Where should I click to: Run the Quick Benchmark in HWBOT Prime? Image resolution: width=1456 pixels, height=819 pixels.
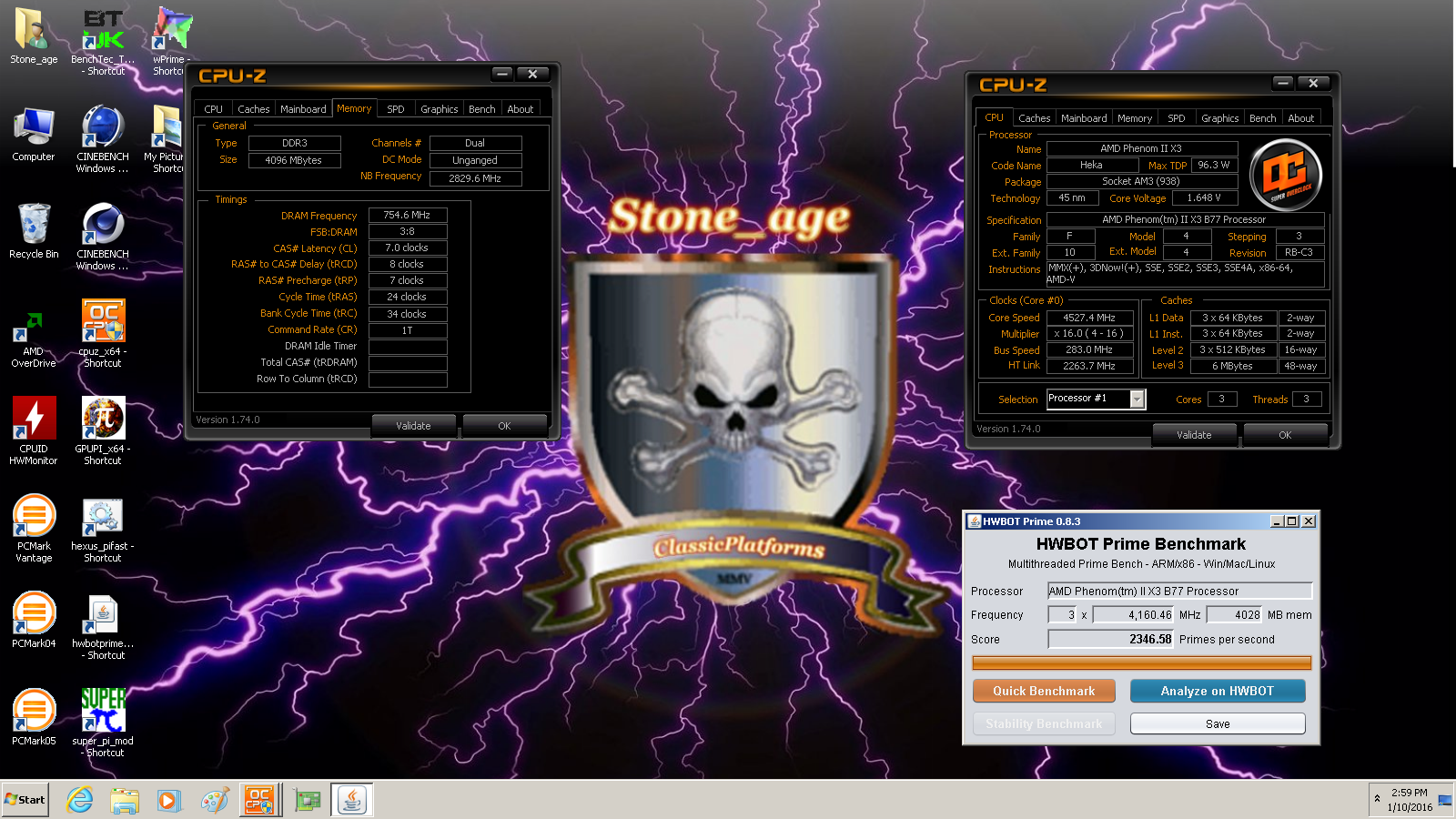pyautogui.click(x=1044, y=691)
